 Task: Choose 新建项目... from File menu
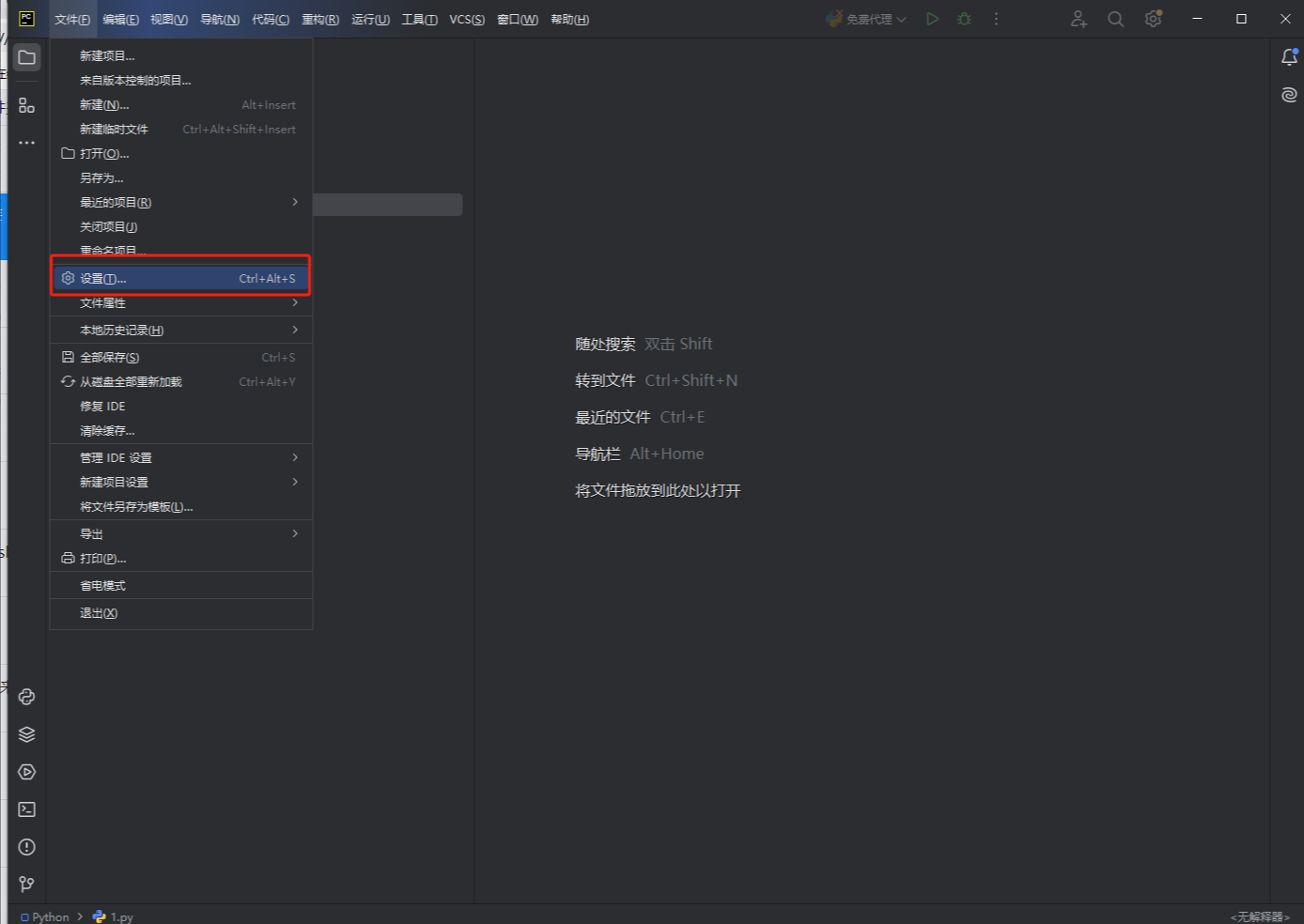click(x=181, y=55)
